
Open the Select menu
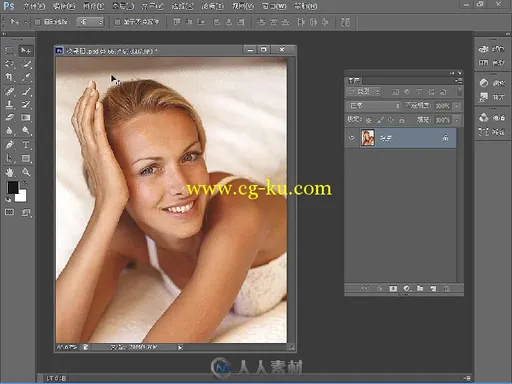pos(182,6)
